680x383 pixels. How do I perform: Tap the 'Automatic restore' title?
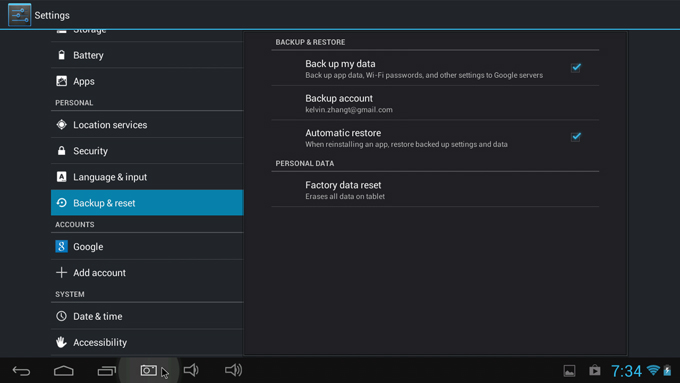click(x=343, y=133)
